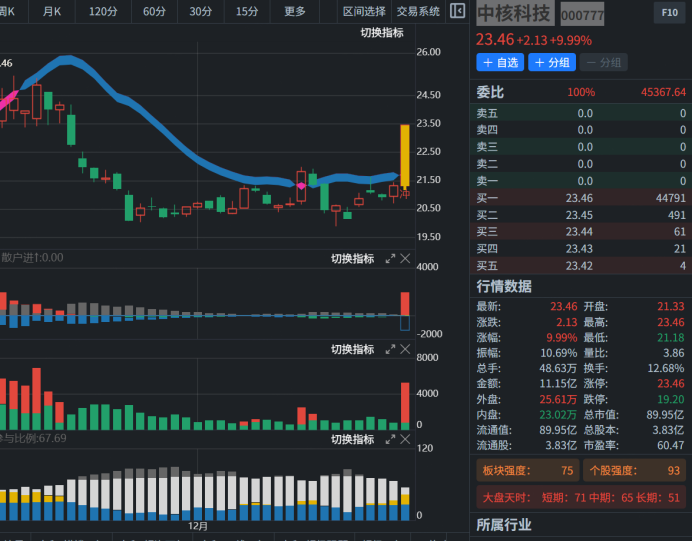Click the stock code 000777
Screen dimensions: 692x542
coord(582,16)
